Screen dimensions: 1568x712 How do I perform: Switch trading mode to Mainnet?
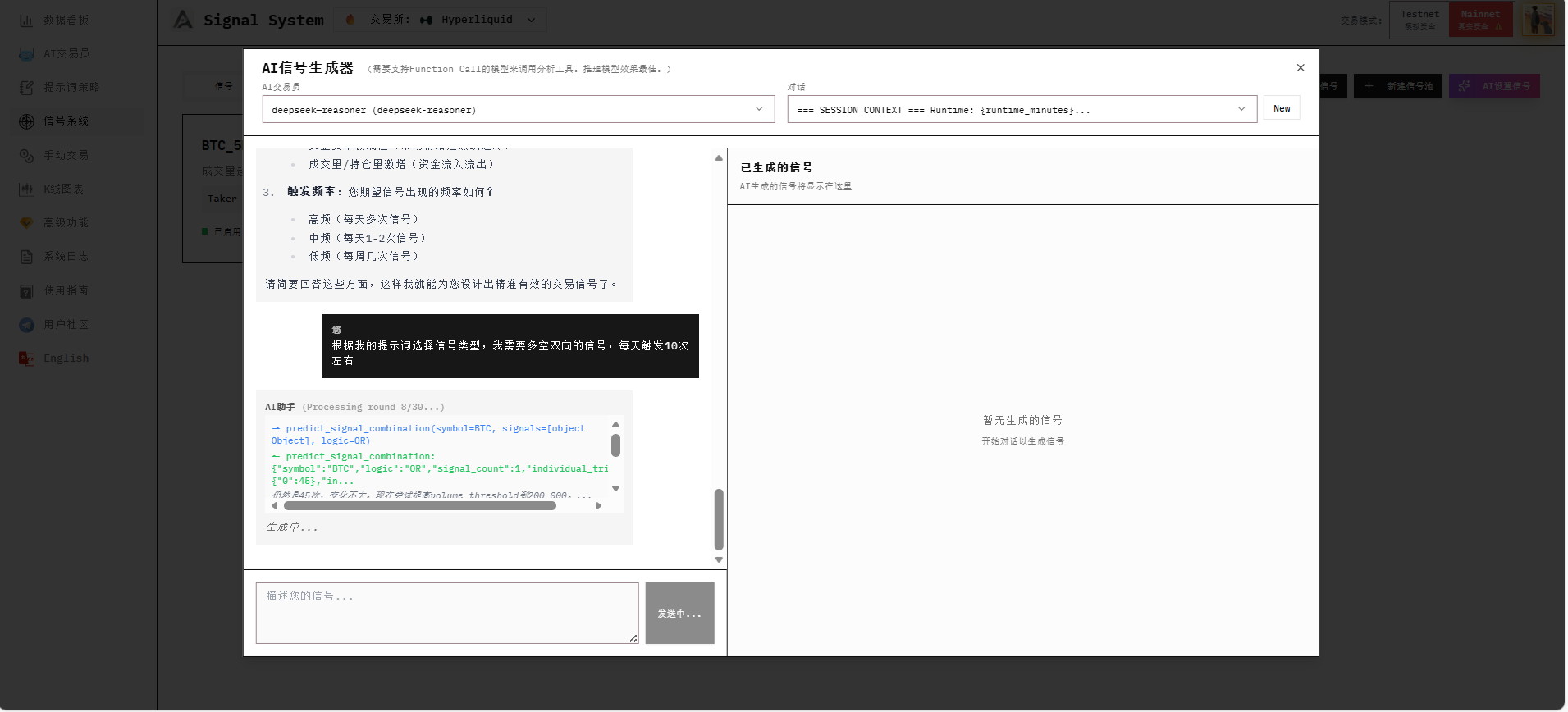[1480, 20]
